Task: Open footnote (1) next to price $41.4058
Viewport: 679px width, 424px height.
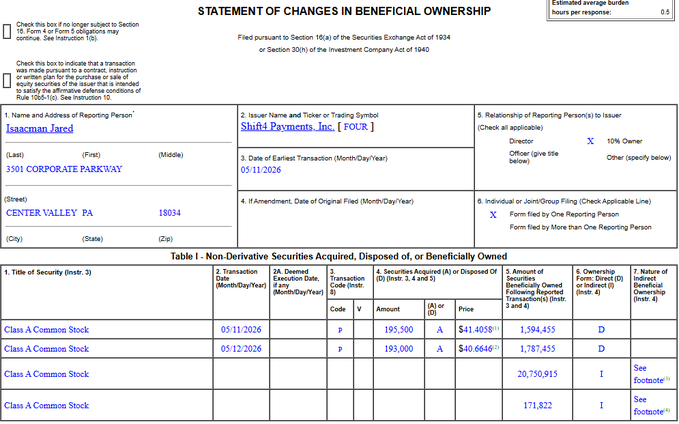Action: [x=496, y=328]
